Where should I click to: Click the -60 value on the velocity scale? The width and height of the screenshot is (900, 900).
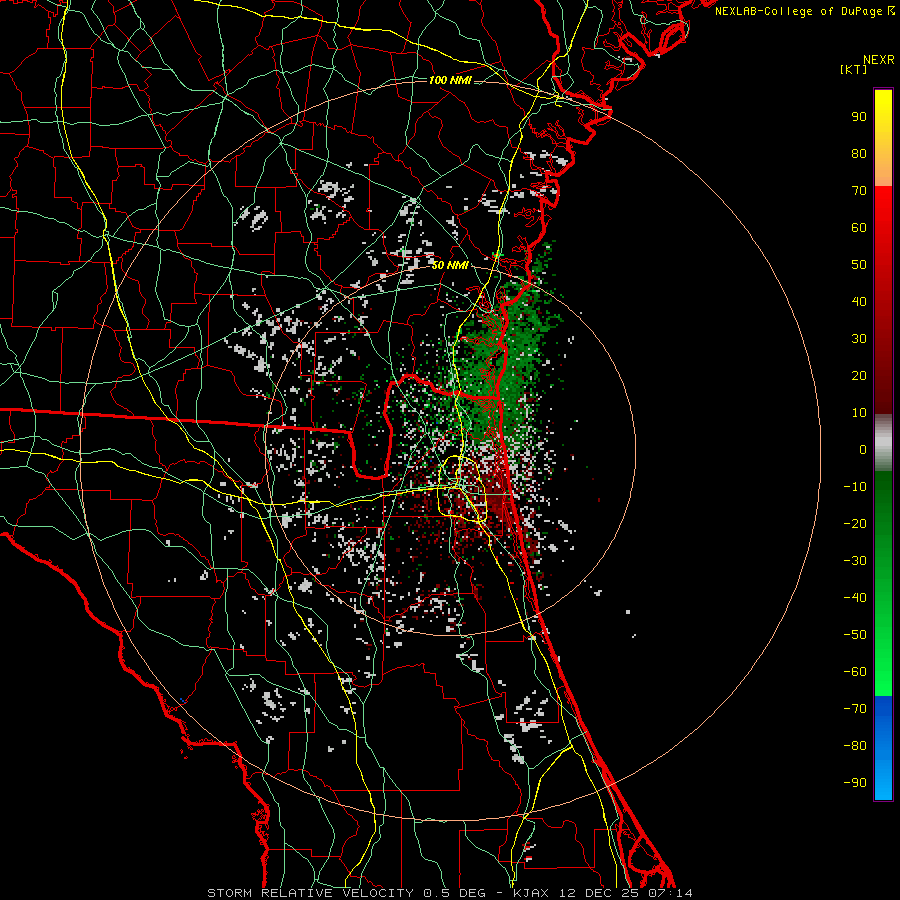point(855,672)
